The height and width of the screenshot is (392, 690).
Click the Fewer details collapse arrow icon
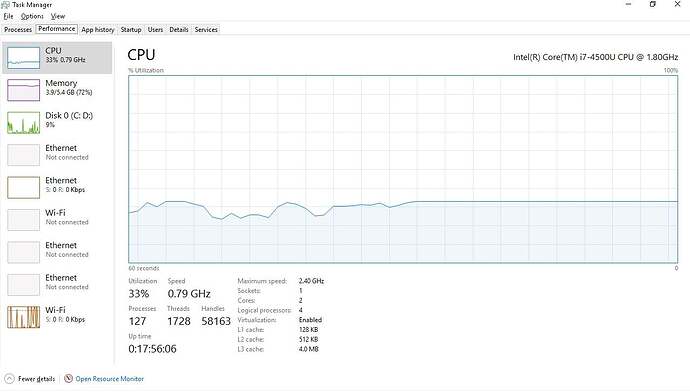pyautogui.click(x=9, y=378)
